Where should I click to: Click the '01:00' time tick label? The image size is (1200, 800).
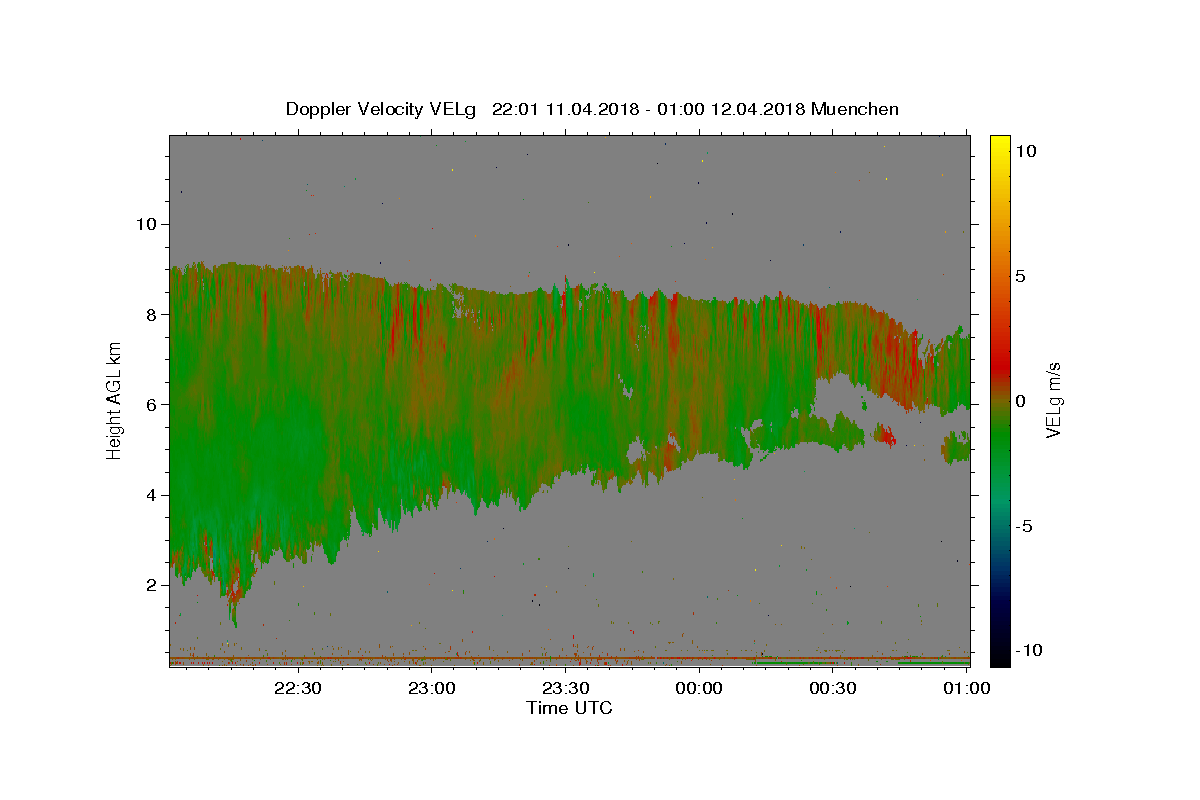click(965, 688)
